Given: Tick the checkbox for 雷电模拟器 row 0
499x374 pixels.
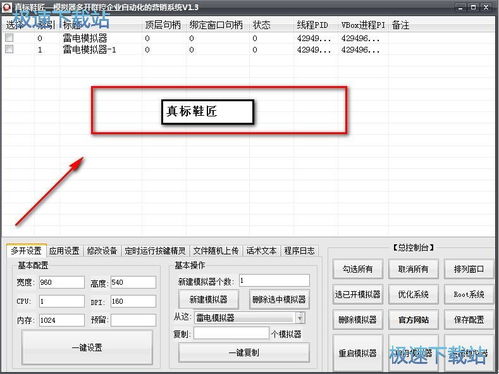Looking at the screenshot, I should 9,38.
